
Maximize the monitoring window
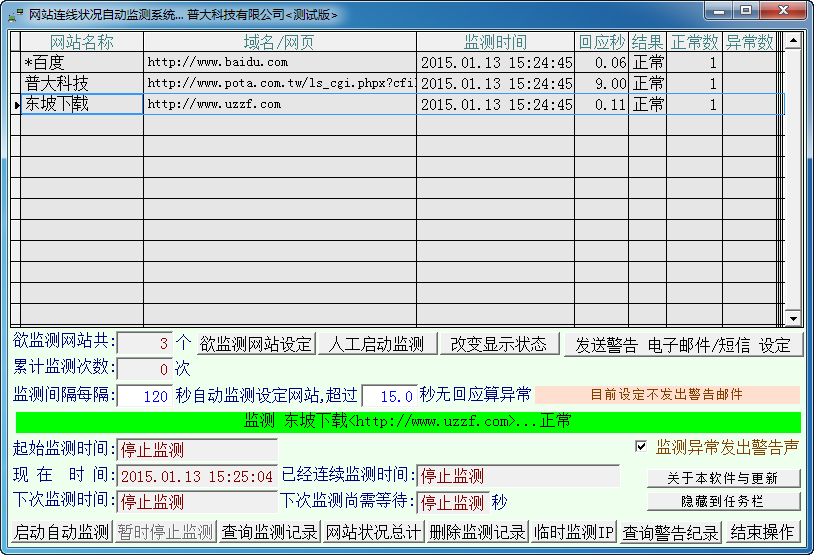[747, 10]
